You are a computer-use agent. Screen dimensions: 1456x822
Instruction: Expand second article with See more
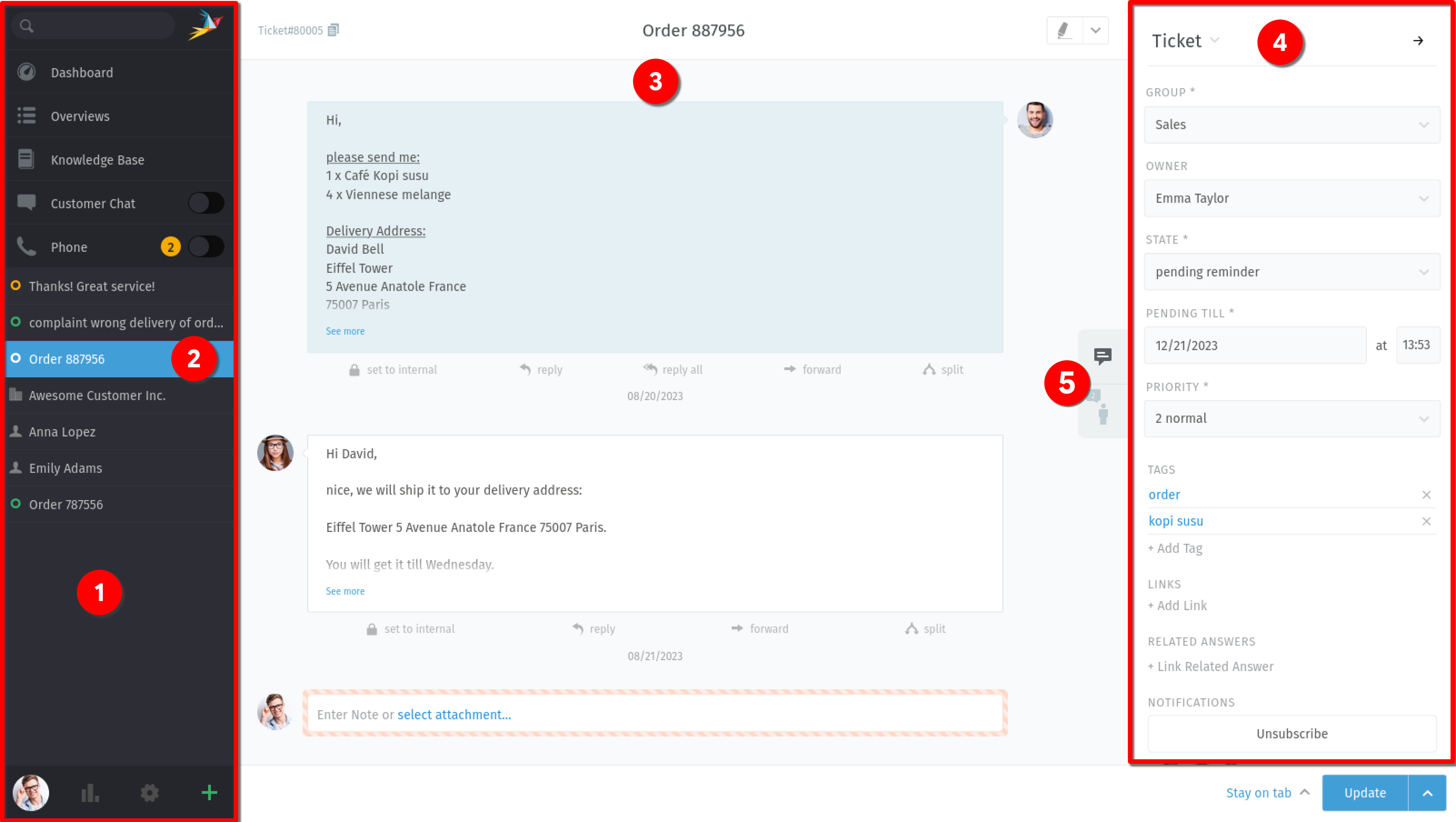point(345,591)
